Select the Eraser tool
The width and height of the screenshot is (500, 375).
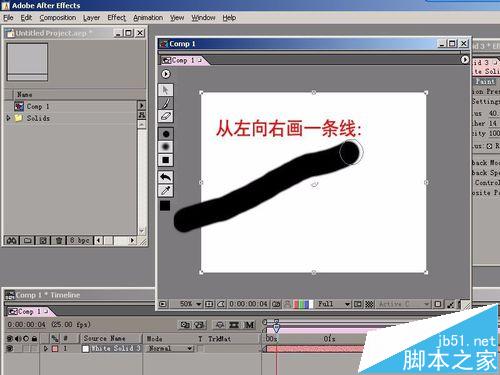(166, 116)
